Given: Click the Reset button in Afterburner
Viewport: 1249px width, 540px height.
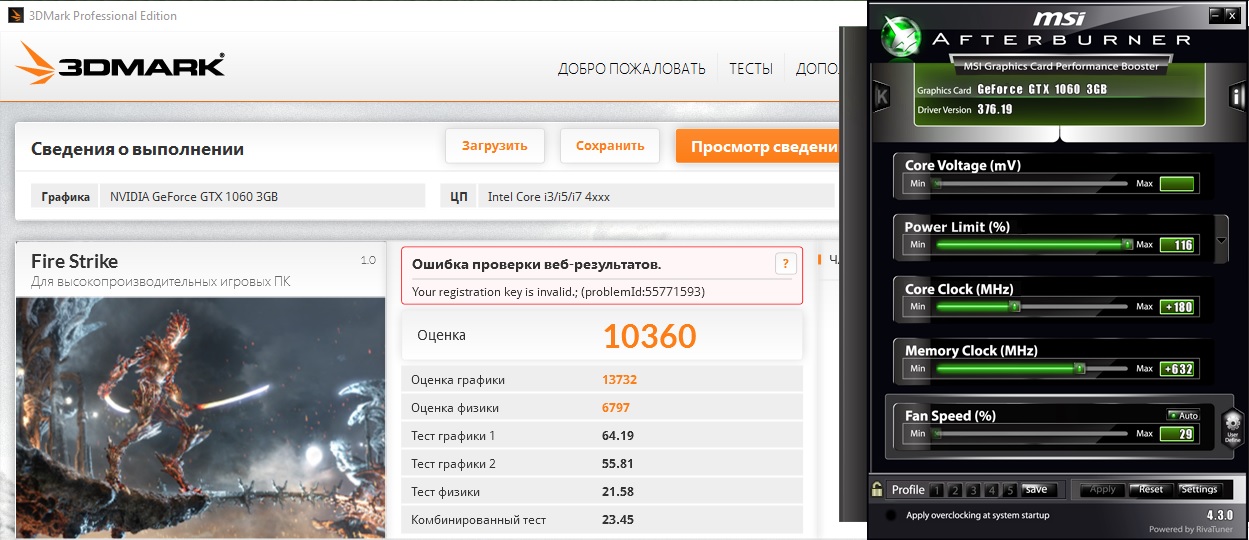Looking at the screenshot, I should 1151,489.
